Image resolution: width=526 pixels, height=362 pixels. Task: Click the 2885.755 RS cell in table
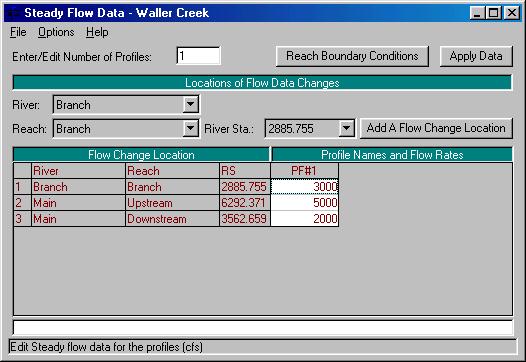tap(245, 187)
